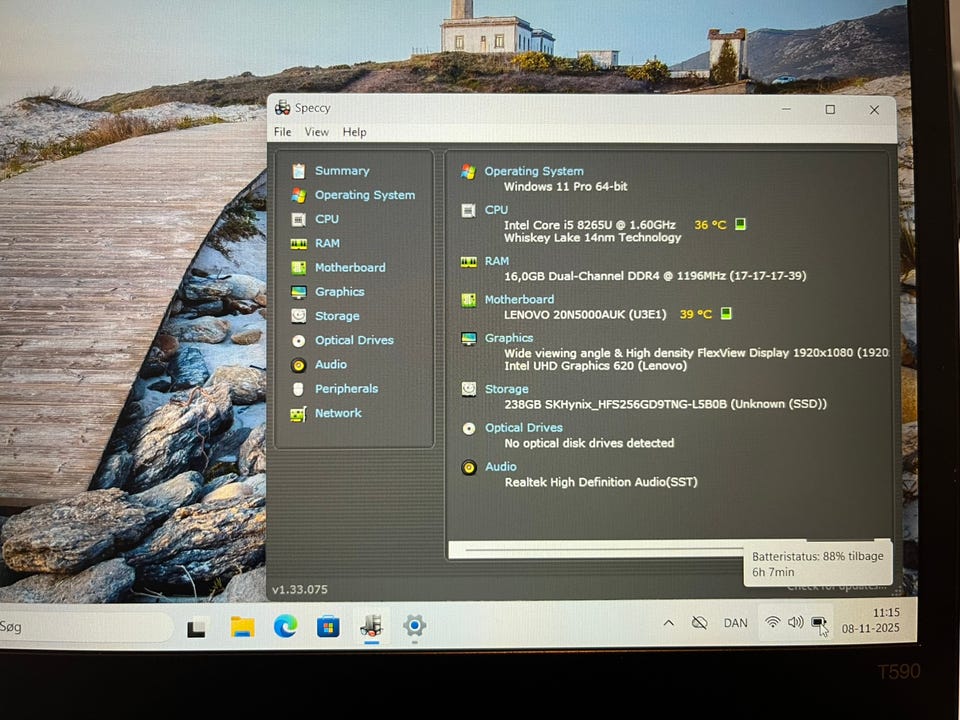The width and height of the screenshot is (960, 720).
Task: Select Summary in the sidebar
Action: (x=342, y=171)
